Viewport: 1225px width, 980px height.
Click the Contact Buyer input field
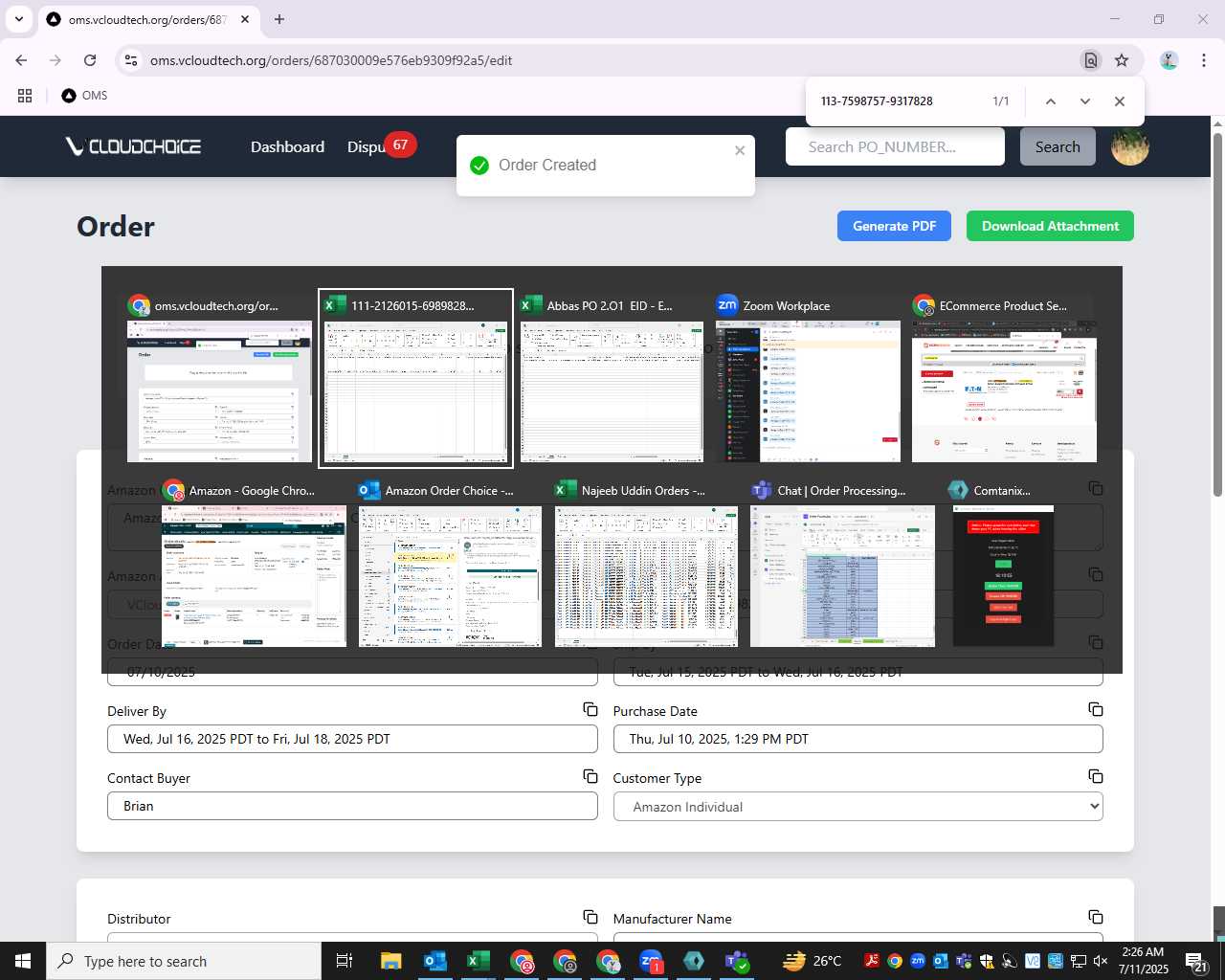pos(352,806)
